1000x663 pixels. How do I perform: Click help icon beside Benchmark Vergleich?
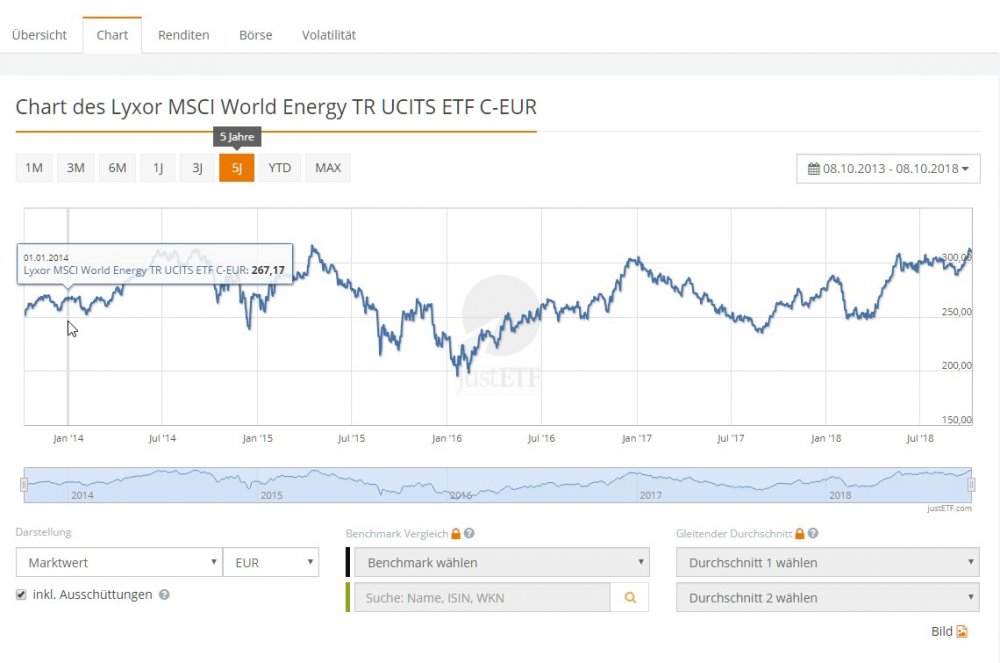click(x=469, y=534)
